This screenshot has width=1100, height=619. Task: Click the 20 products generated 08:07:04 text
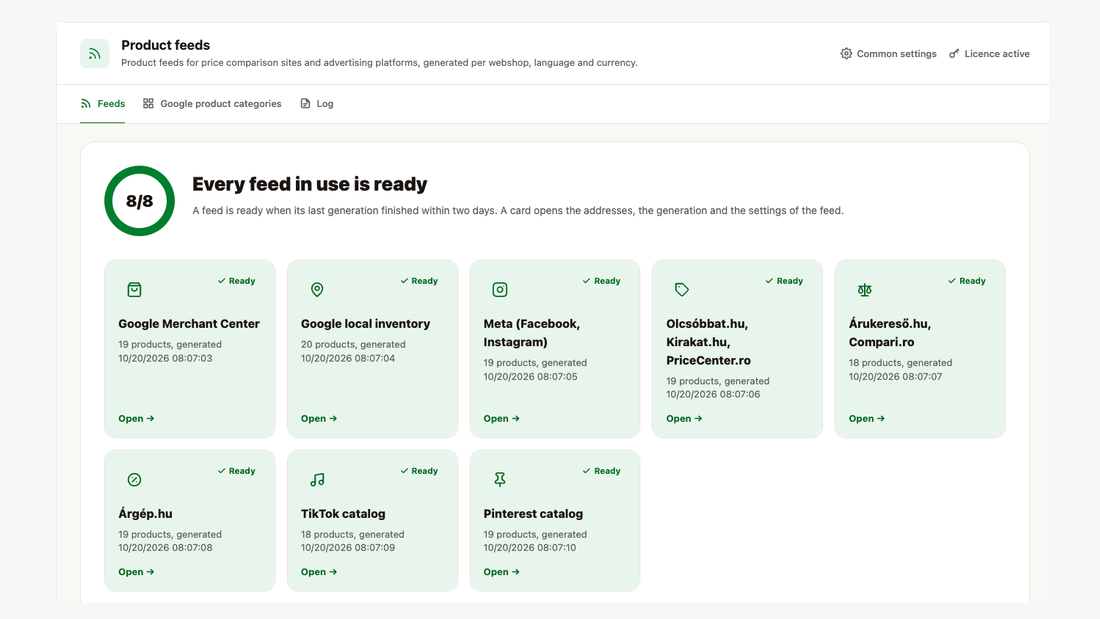(353, 351)
